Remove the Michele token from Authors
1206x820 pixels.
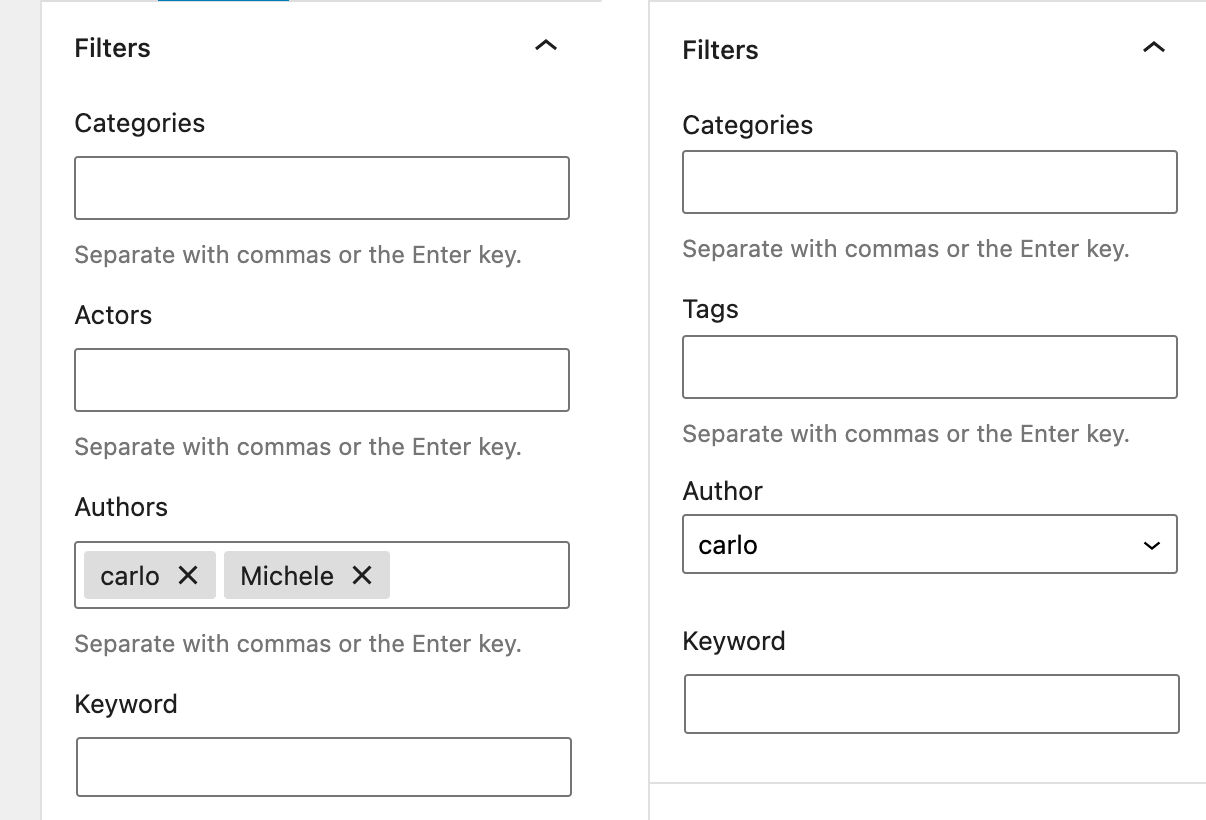(360, 575)
